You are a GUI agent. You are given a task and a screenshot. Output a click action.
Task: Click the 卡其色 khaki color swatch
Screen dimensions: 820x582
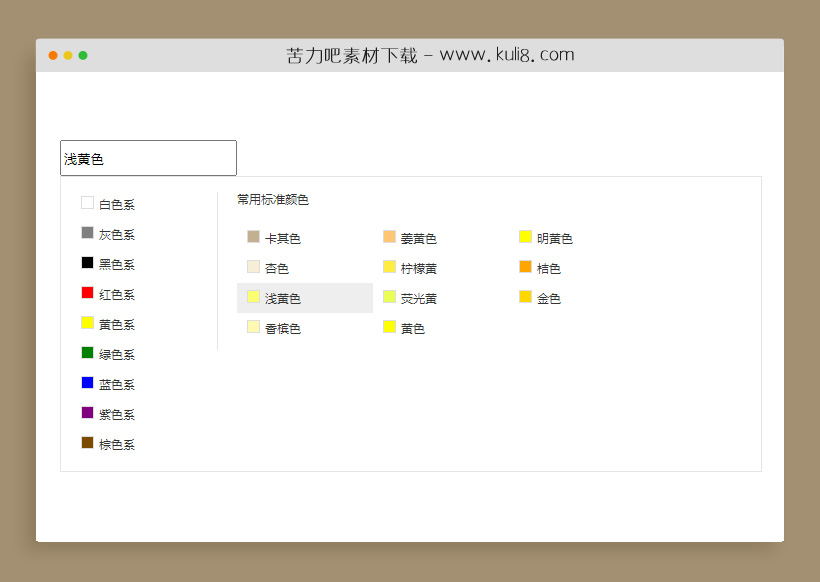[252, 237]
